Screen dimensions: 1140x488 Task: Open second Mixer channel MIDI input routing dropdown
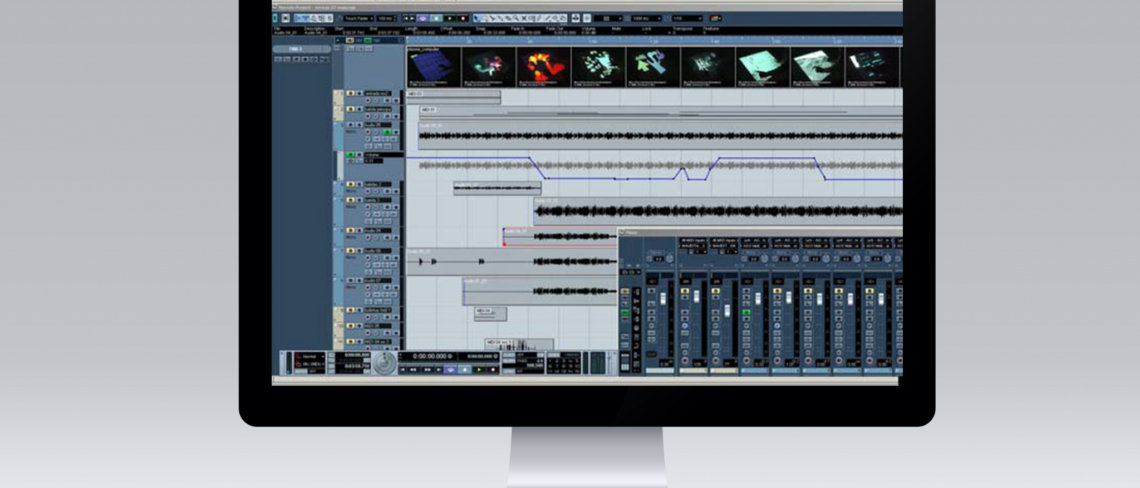(x=693, y=240)
